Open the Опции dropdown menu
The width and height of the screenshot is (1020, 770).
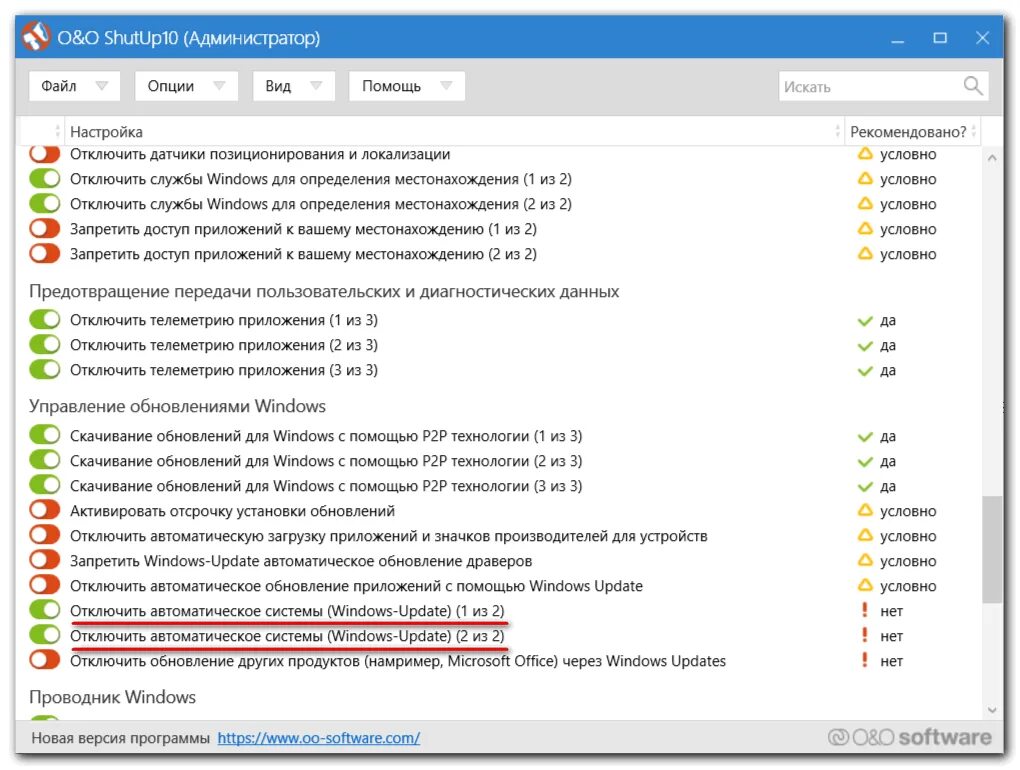coord(186,86)
